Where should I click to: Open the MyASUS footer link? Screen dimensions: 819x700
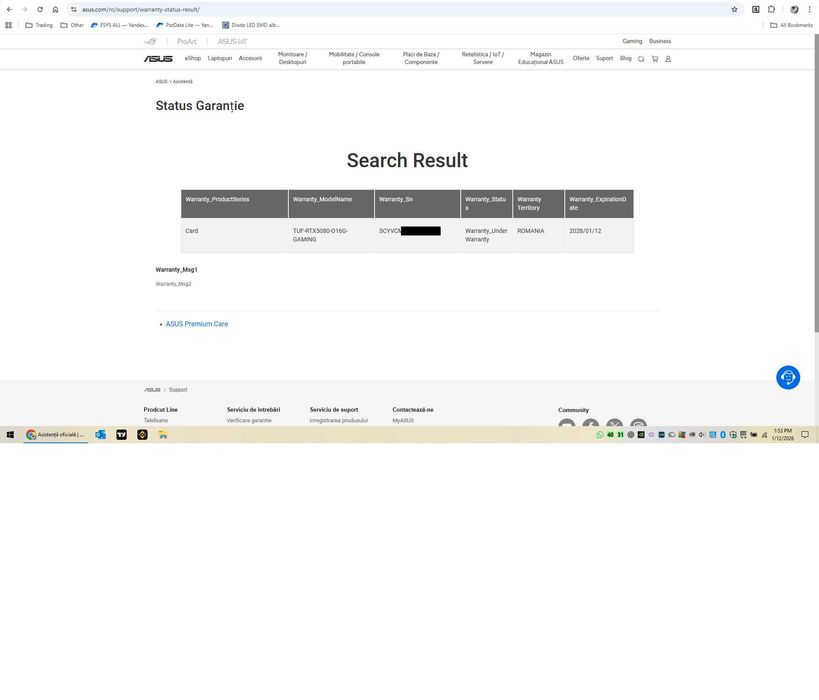[403, 421]
